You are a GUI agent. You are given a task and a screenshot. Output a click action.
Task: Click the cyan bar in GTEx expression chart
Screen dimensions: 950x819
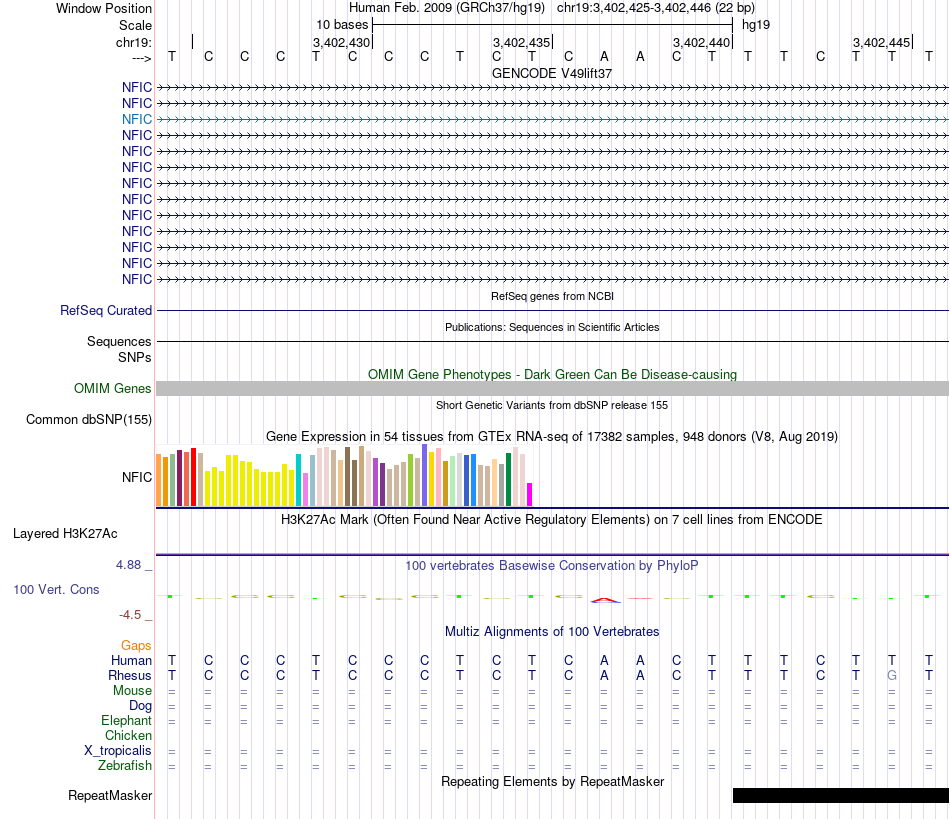[x=298, y=480]
